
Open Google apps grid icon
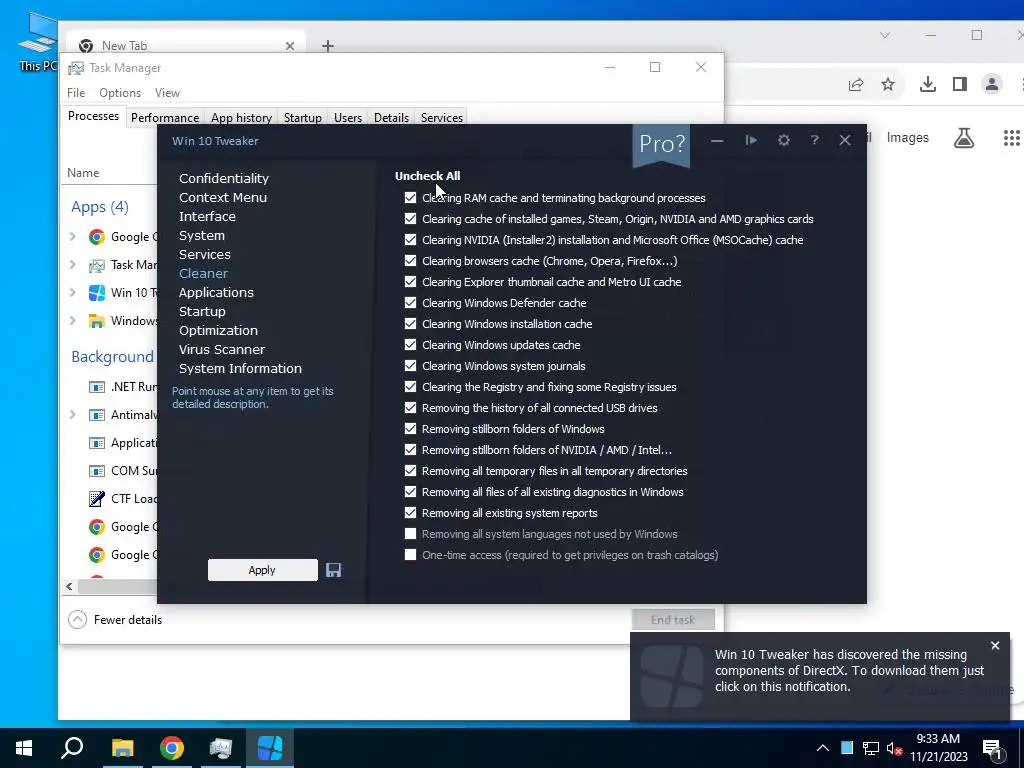coord(1012,138)
